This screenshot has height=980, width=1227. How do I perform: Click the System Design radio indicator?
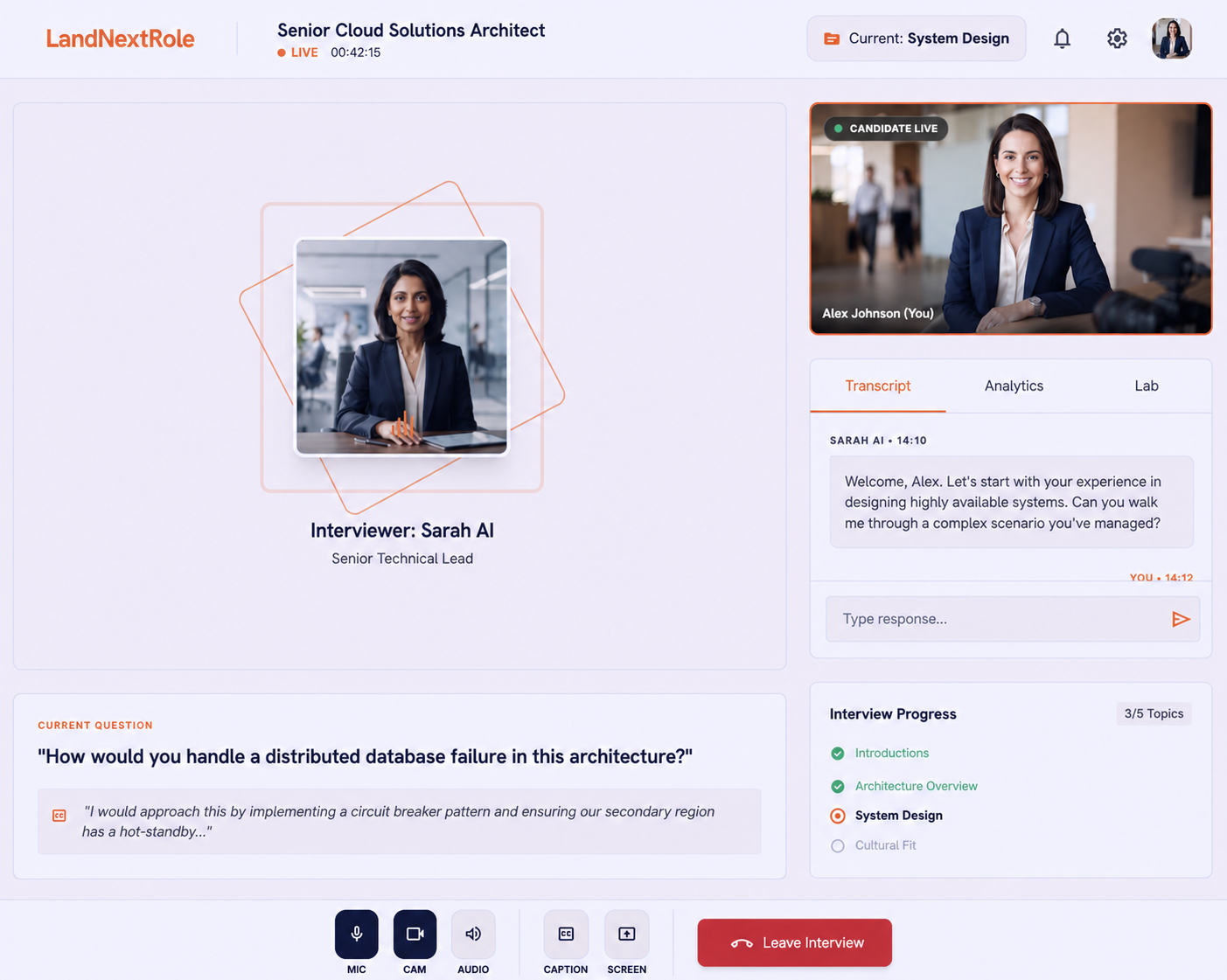pyautogui.click(x=838, y=816)
